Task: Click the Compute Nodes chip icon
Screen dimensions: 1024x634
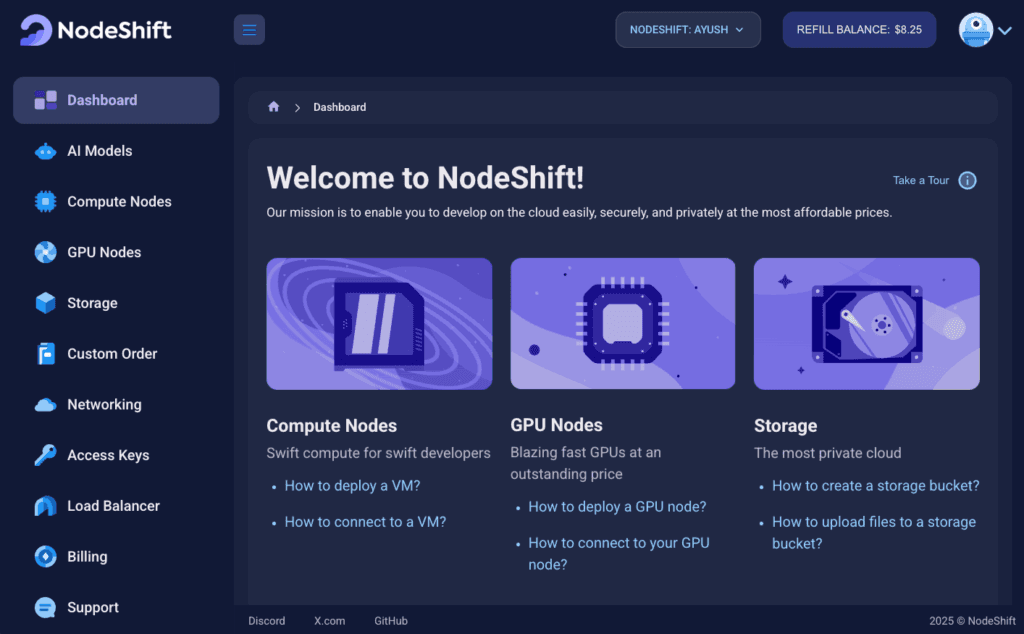Action: click(x=45, y=202)
